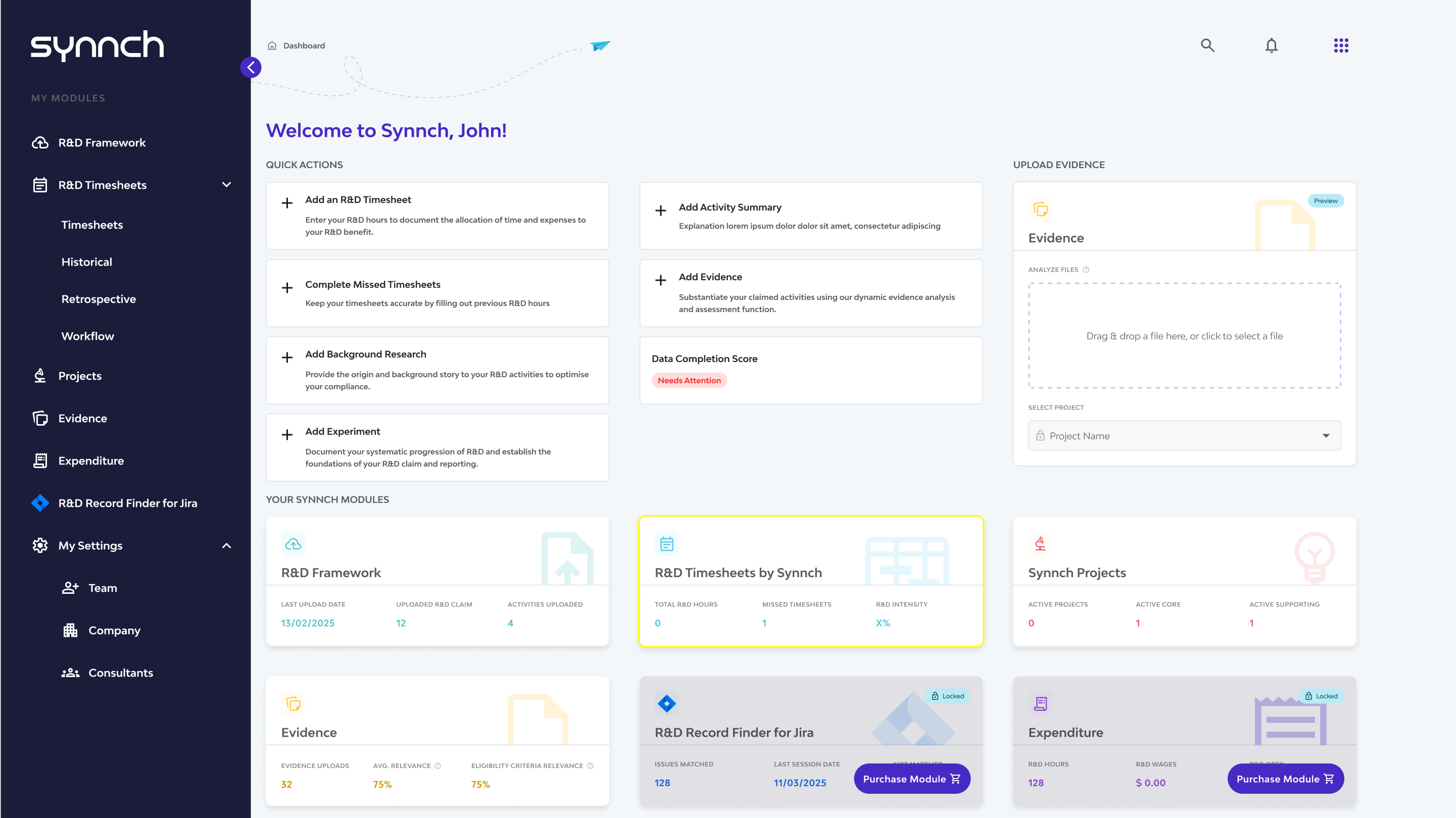Click Purchase Module on Jira card
The image size is (1456, 818).
912,779
